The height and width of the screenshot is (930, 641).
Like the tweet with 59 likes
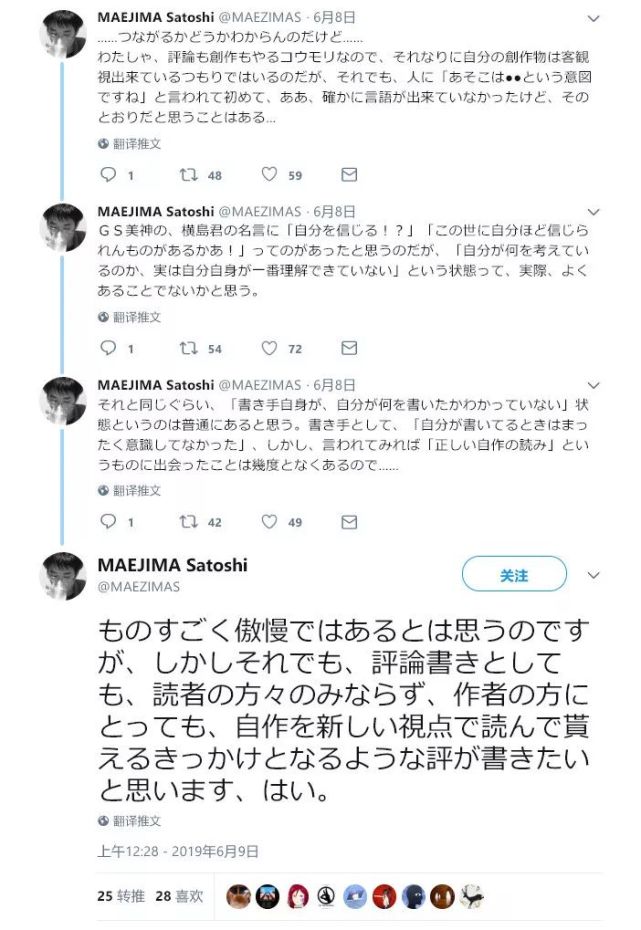point(269,174)
